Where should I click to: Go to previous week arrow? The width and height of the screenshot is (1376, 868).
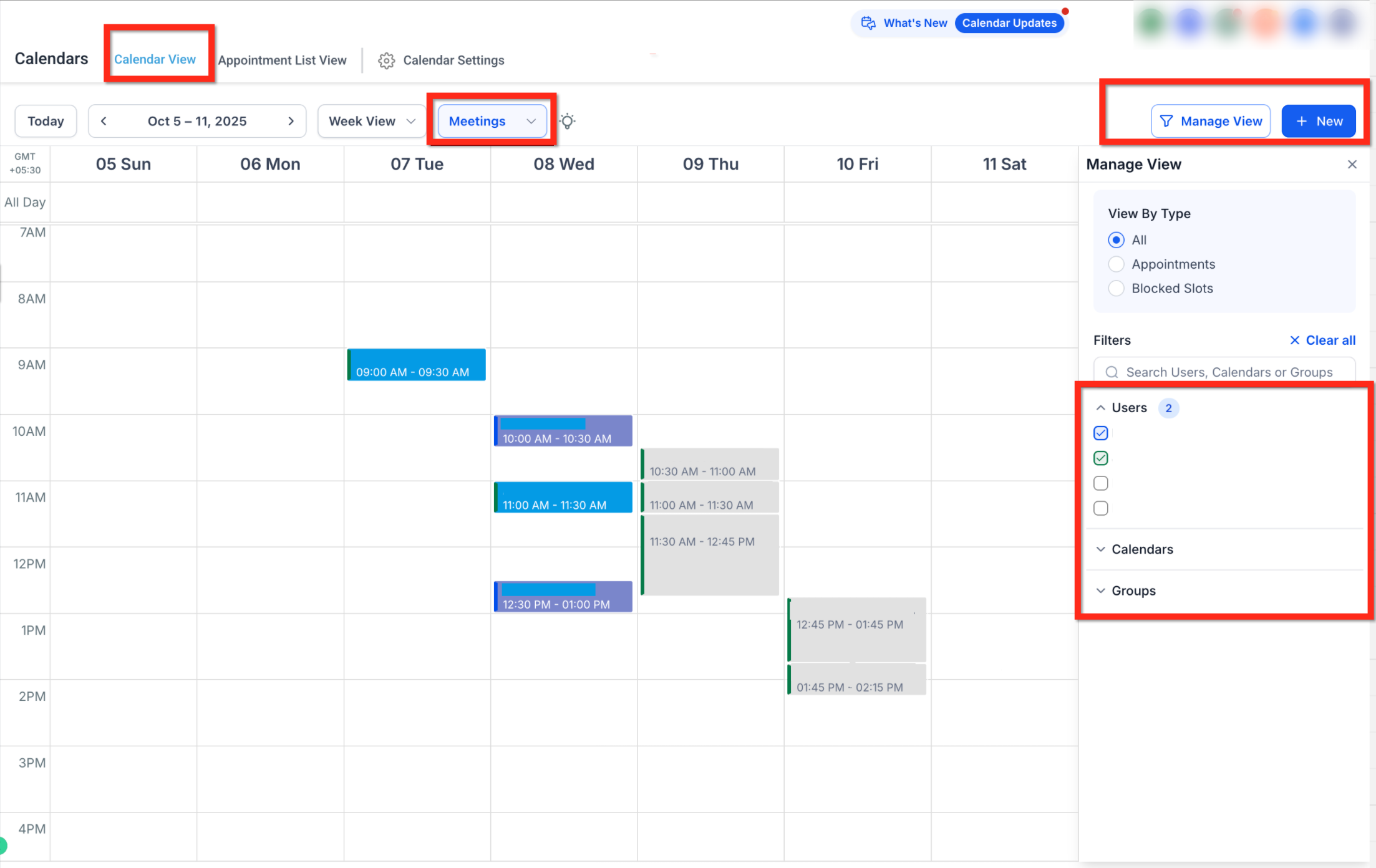[x=104, y=121]
